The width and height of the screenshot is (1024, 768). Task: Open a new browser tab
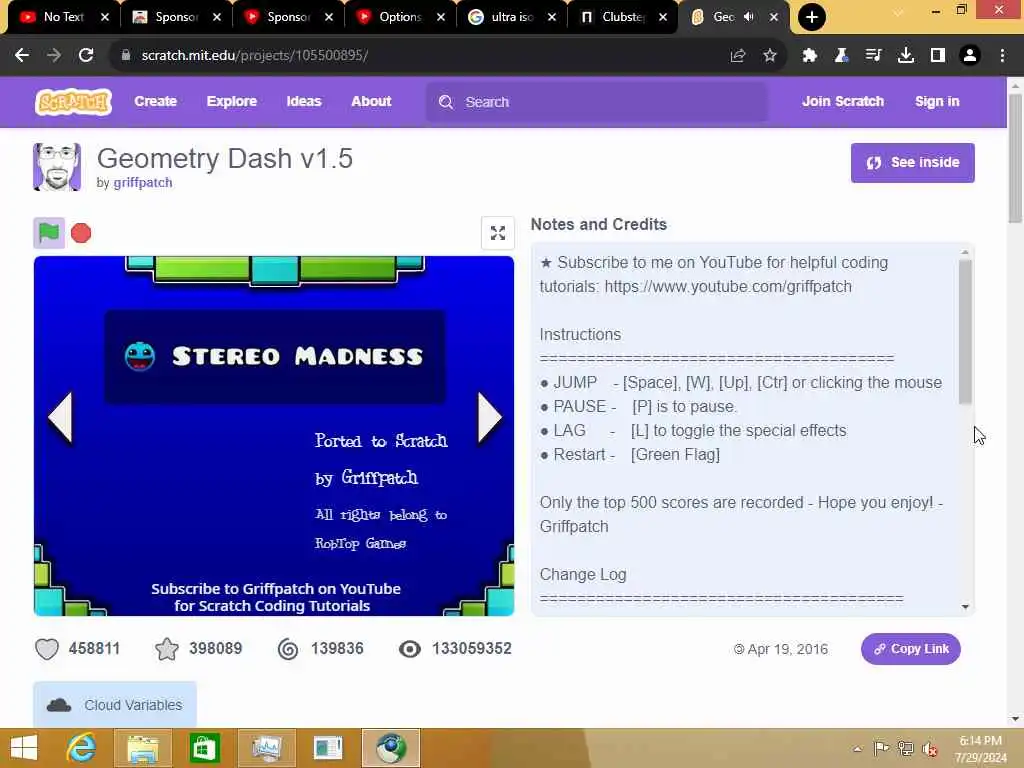[812, 17]
